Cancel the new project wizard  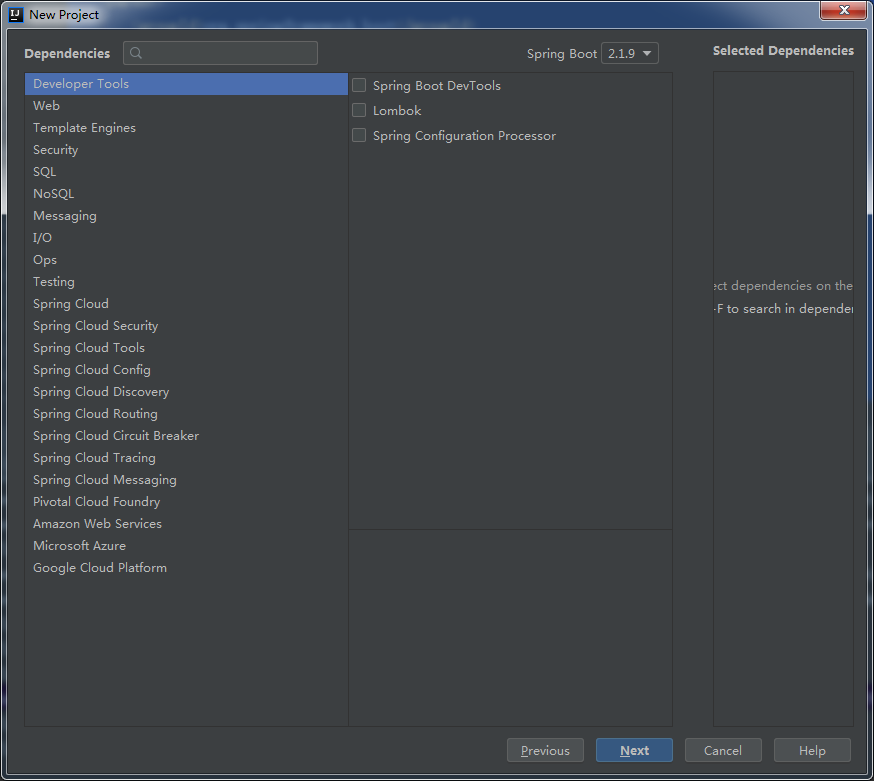click(723, 750)
